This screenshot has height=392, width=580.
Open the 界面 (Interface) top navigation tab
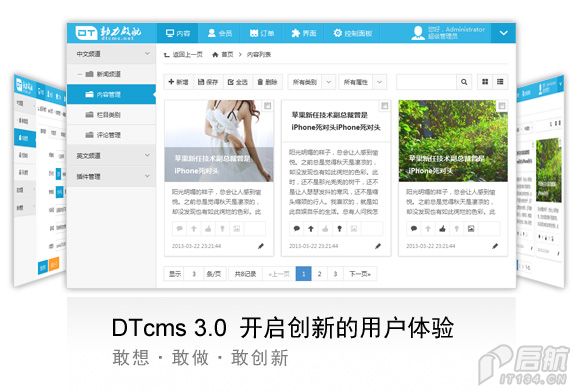coord(304,33)
